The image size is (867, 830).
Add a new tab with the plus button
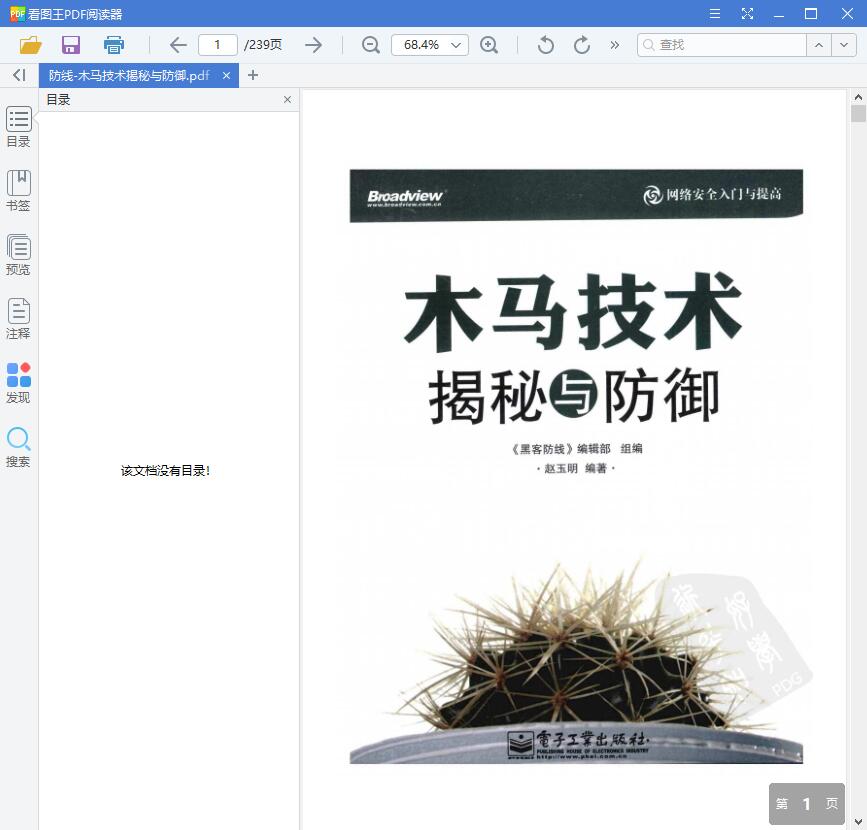(x=253, y=75)
